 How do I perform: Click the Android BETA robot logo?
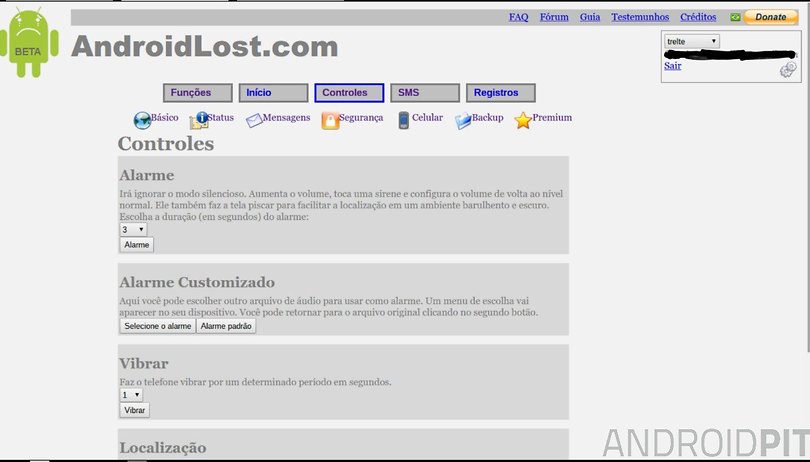coord(29,43)
